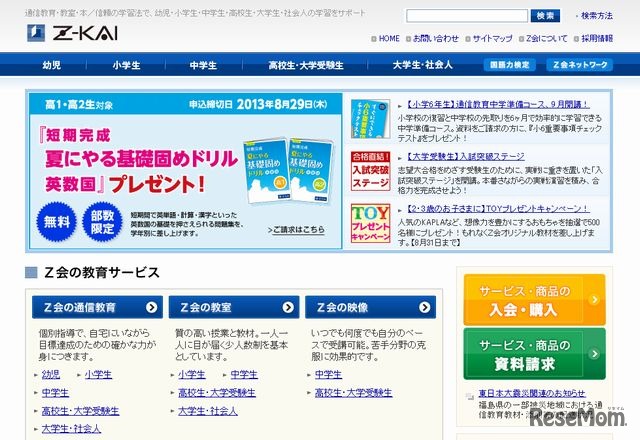Open 【2・3歳のお子さまに】TOYプレゼントキャンペーン link
Viewport: 640px width, 440px height.
(498, 209)
